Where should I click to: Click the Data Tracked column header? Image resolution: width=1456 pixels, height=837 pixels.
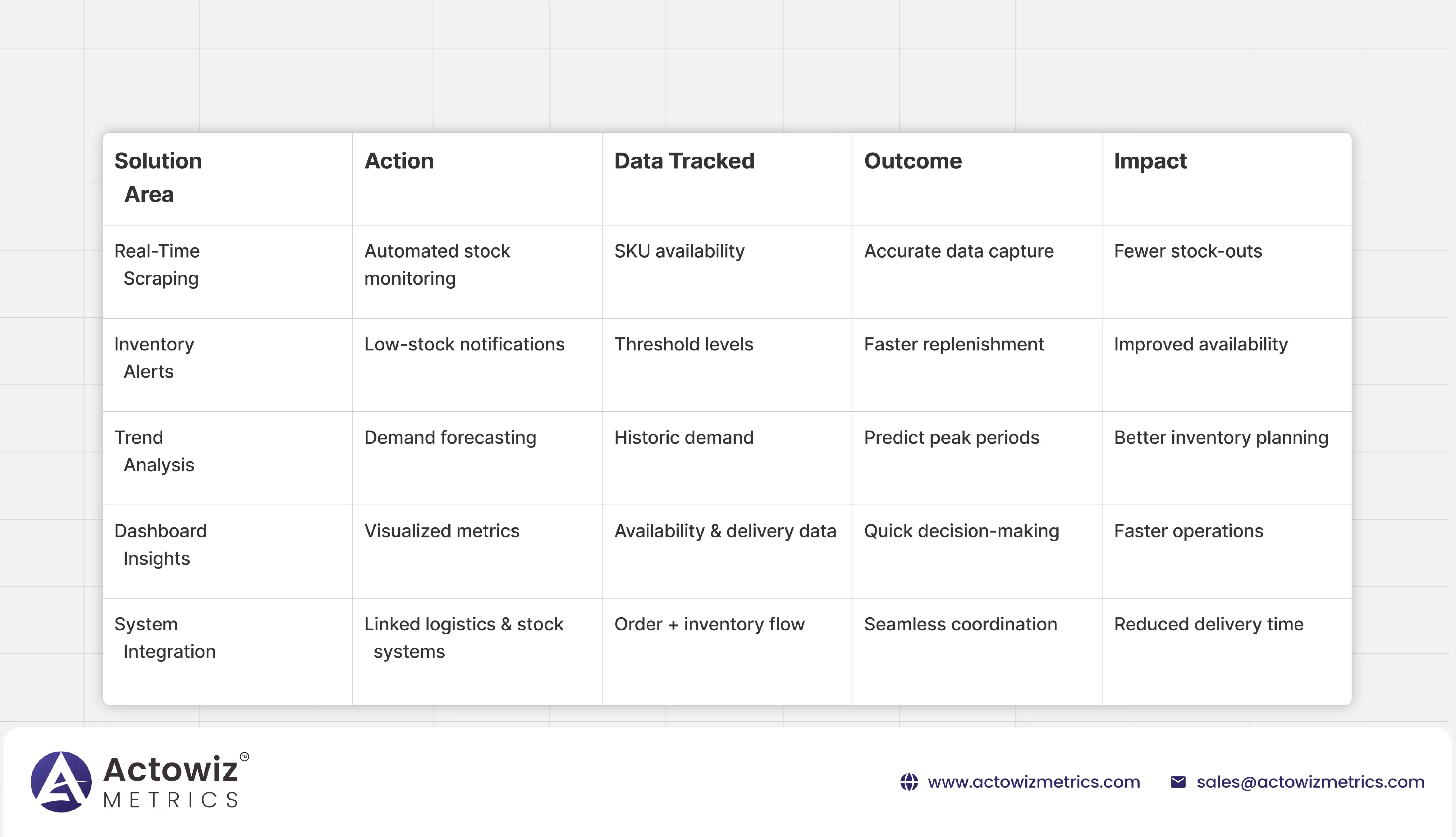click(x=684, y=161)
